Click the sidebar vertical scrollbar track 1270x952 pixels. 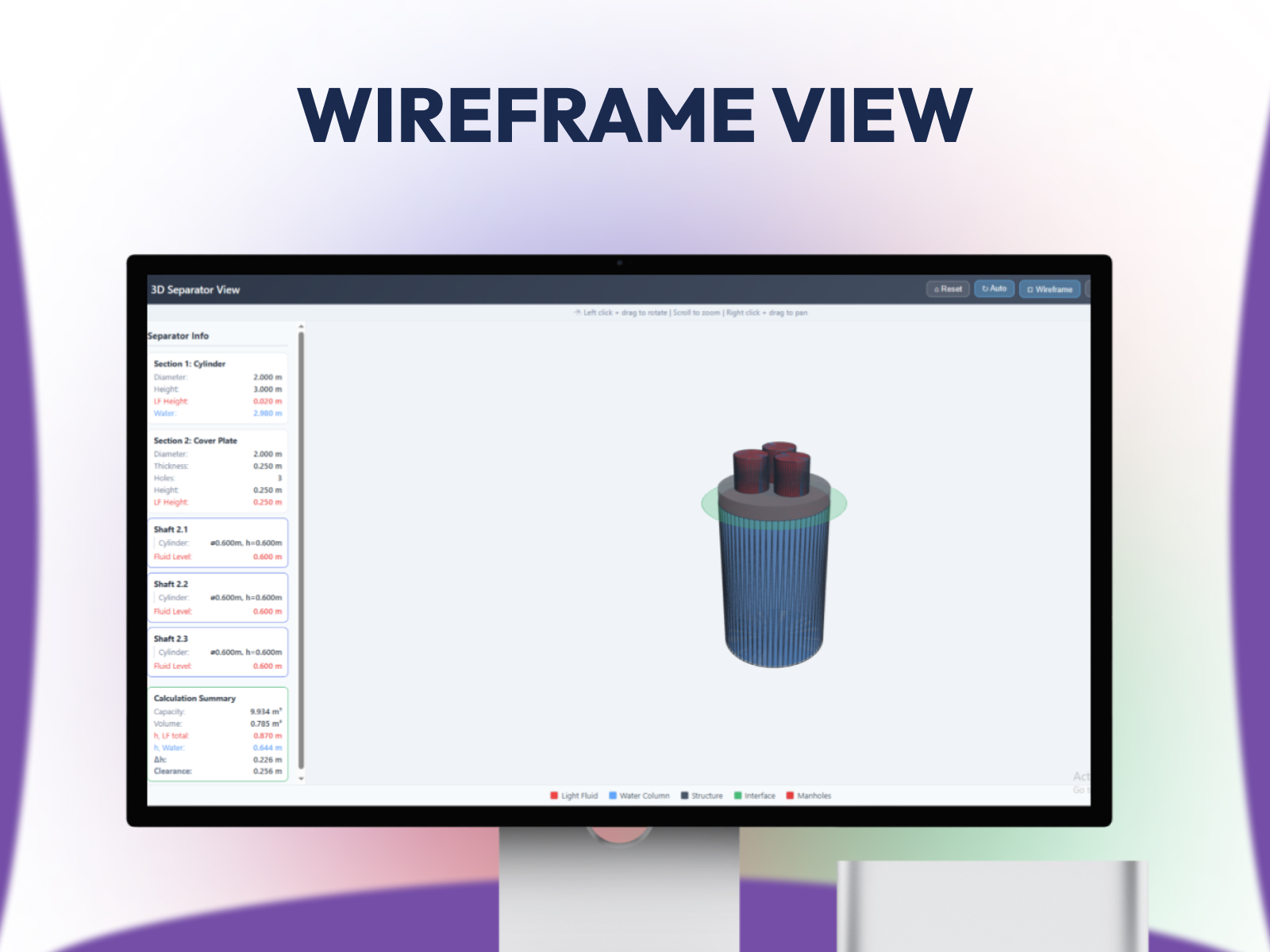301,552
